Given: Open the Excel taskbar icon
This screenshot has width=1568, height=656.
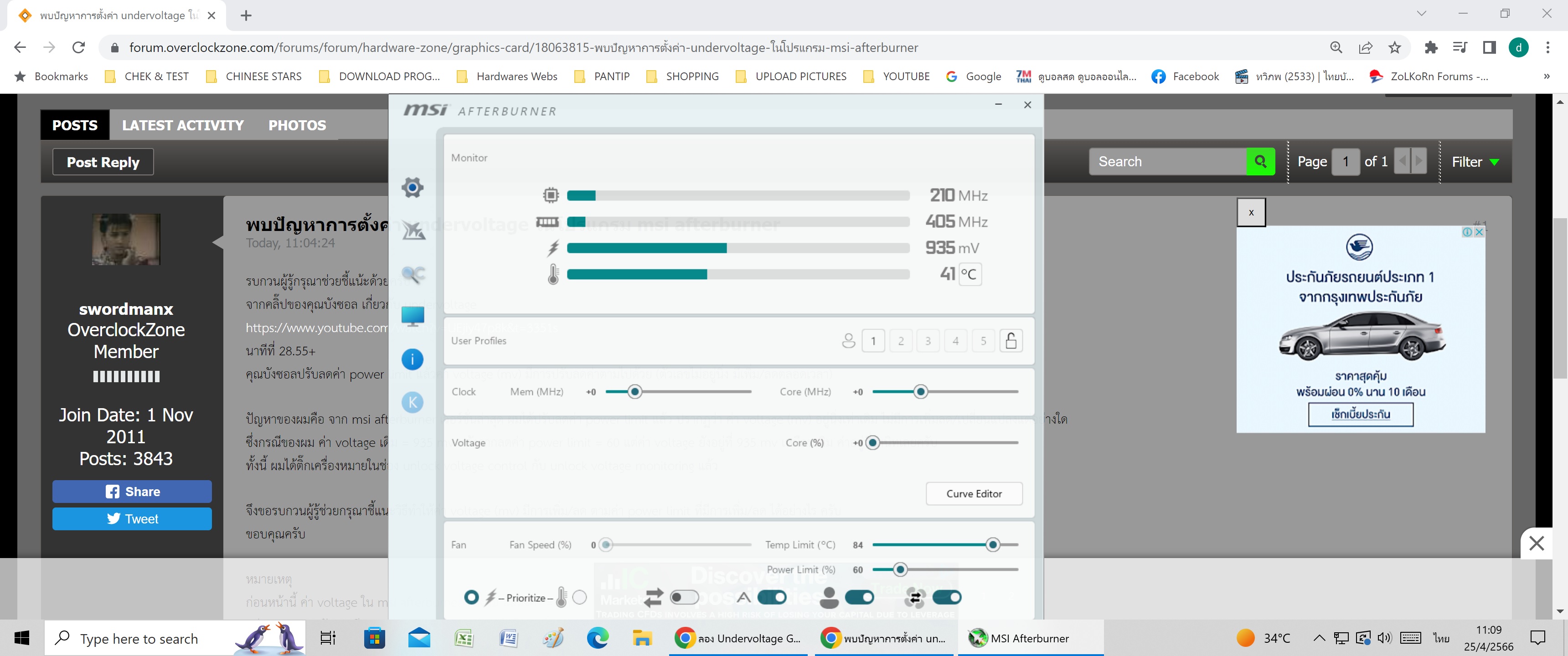Looking at the screenshot, I should [x=464, y=638].
